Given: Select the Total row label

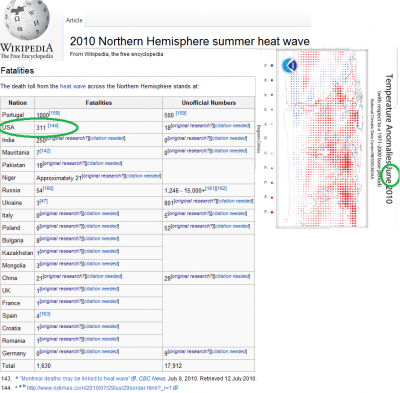Looking at the screenshot, I should pyautogui.click(x=8, y=366).
